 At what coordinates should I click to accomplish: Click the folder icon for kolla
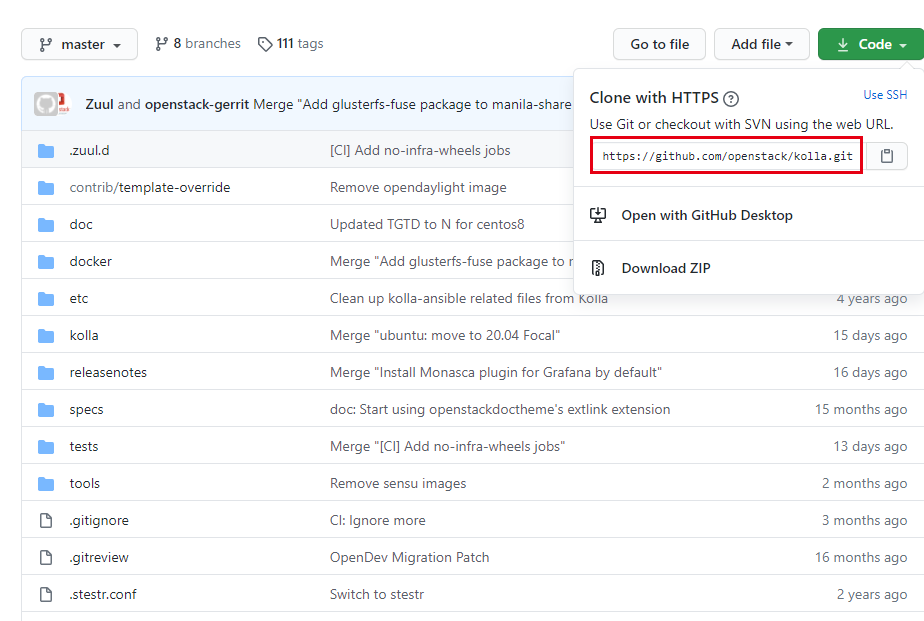pyautogui.click(x=46, y=336)
